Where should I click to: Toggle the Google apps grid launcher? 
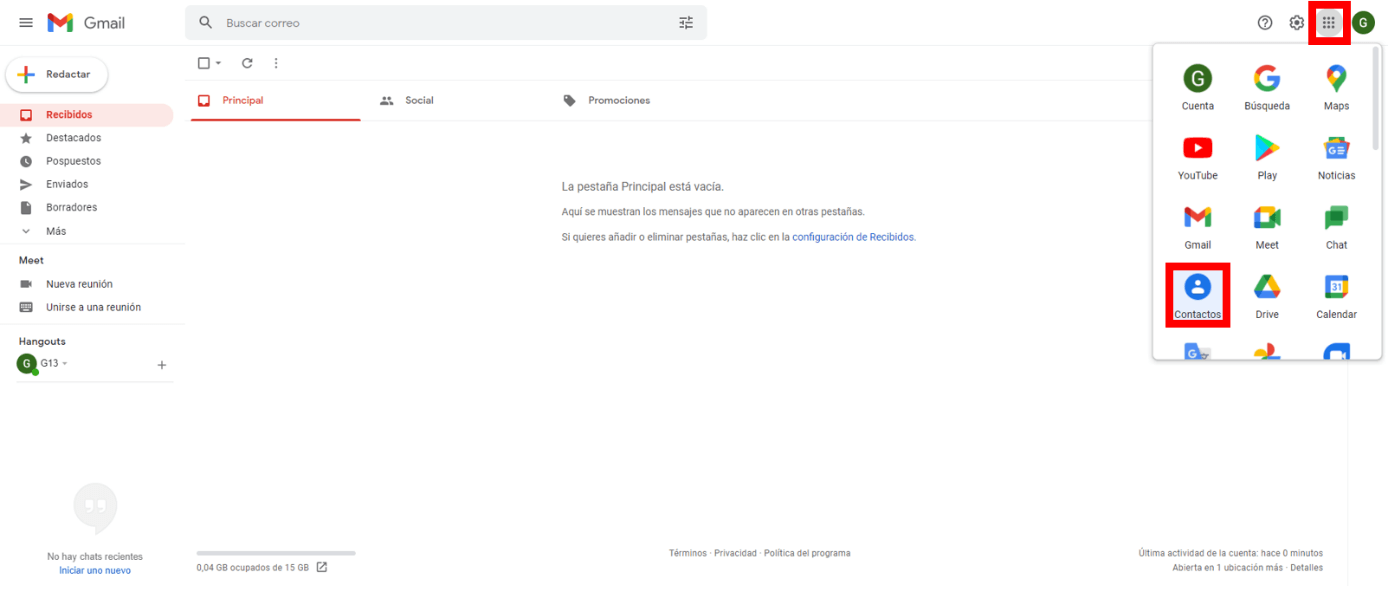tap(1329, 23)
